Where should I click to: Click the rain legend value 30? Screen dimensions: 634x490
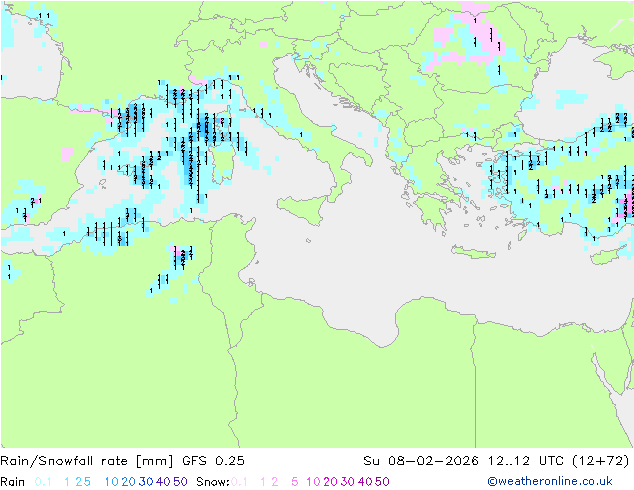tap(146, 482)
